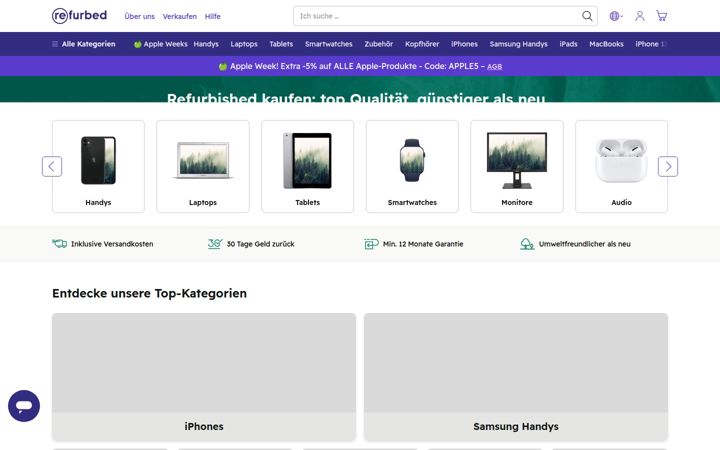720x450 pixels.
Task: Go to Zubehör in the navigation bar
Action: point(379,44)
